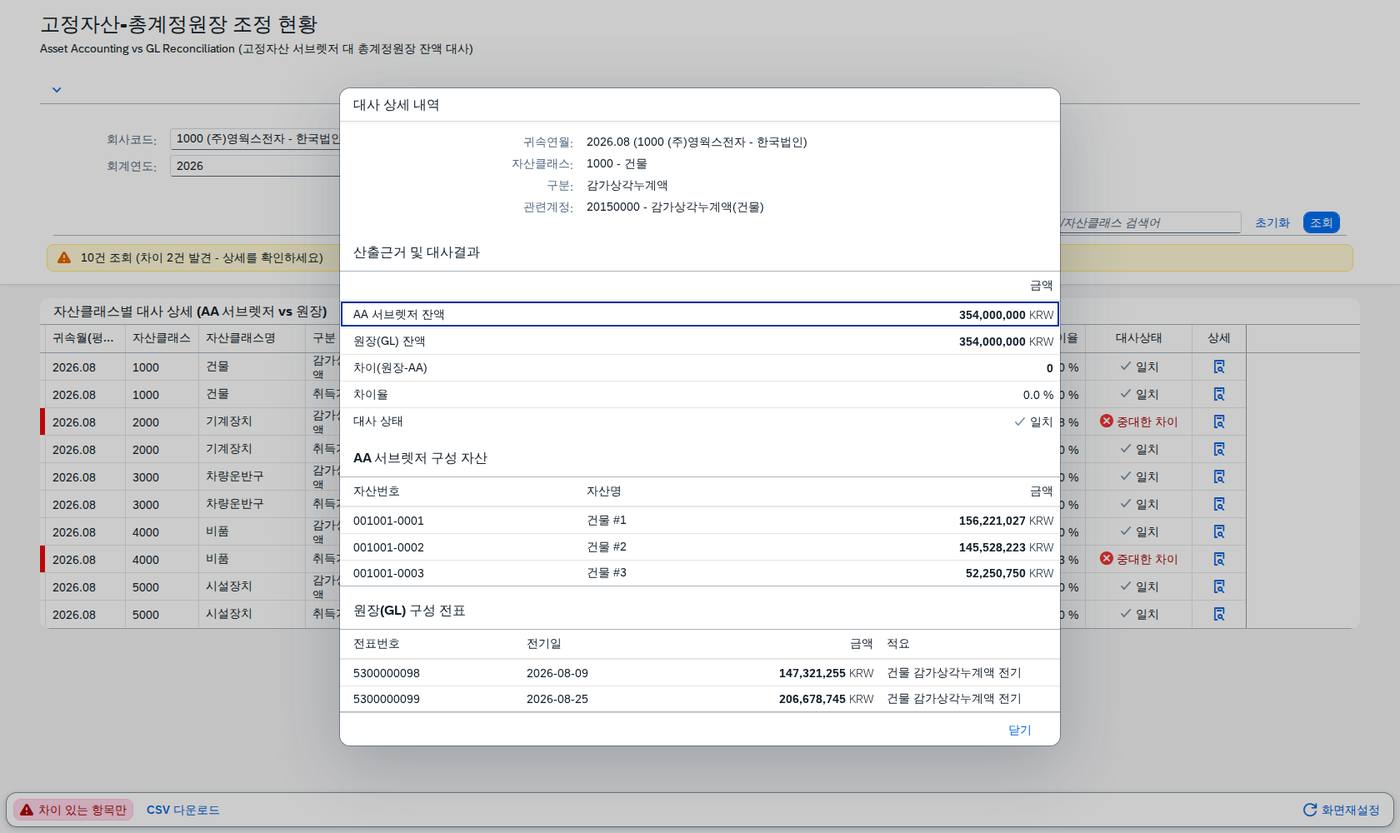
Task: Select the AA 서브렛저 잔액 row
Action: tap(700, 314)
